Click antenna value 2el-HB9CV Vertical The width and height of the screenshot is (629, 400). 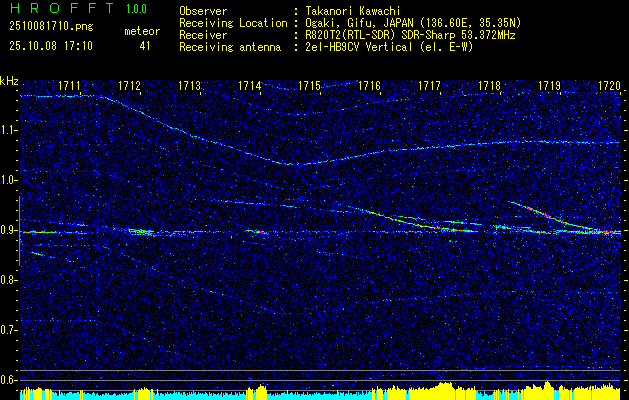click(388, 47)
